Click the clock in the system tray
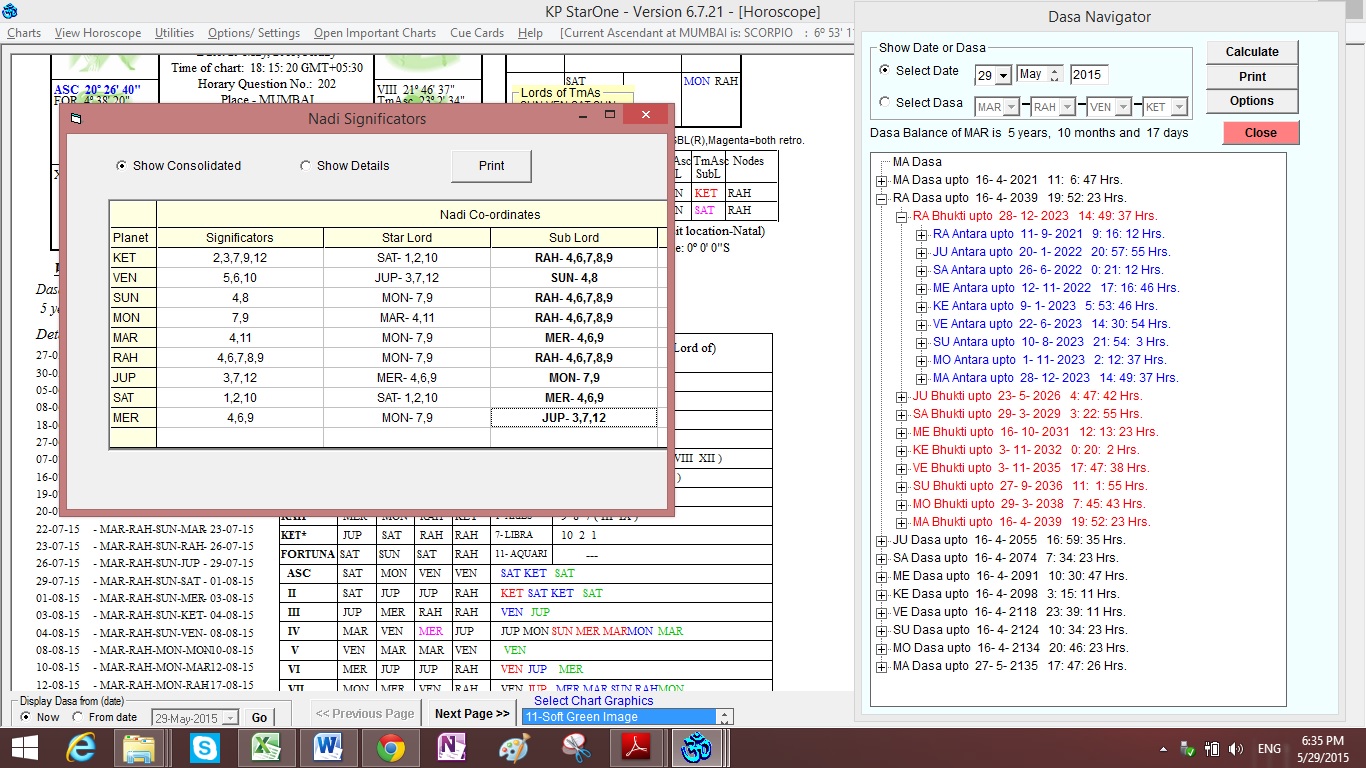 (x=1322, y=748)
